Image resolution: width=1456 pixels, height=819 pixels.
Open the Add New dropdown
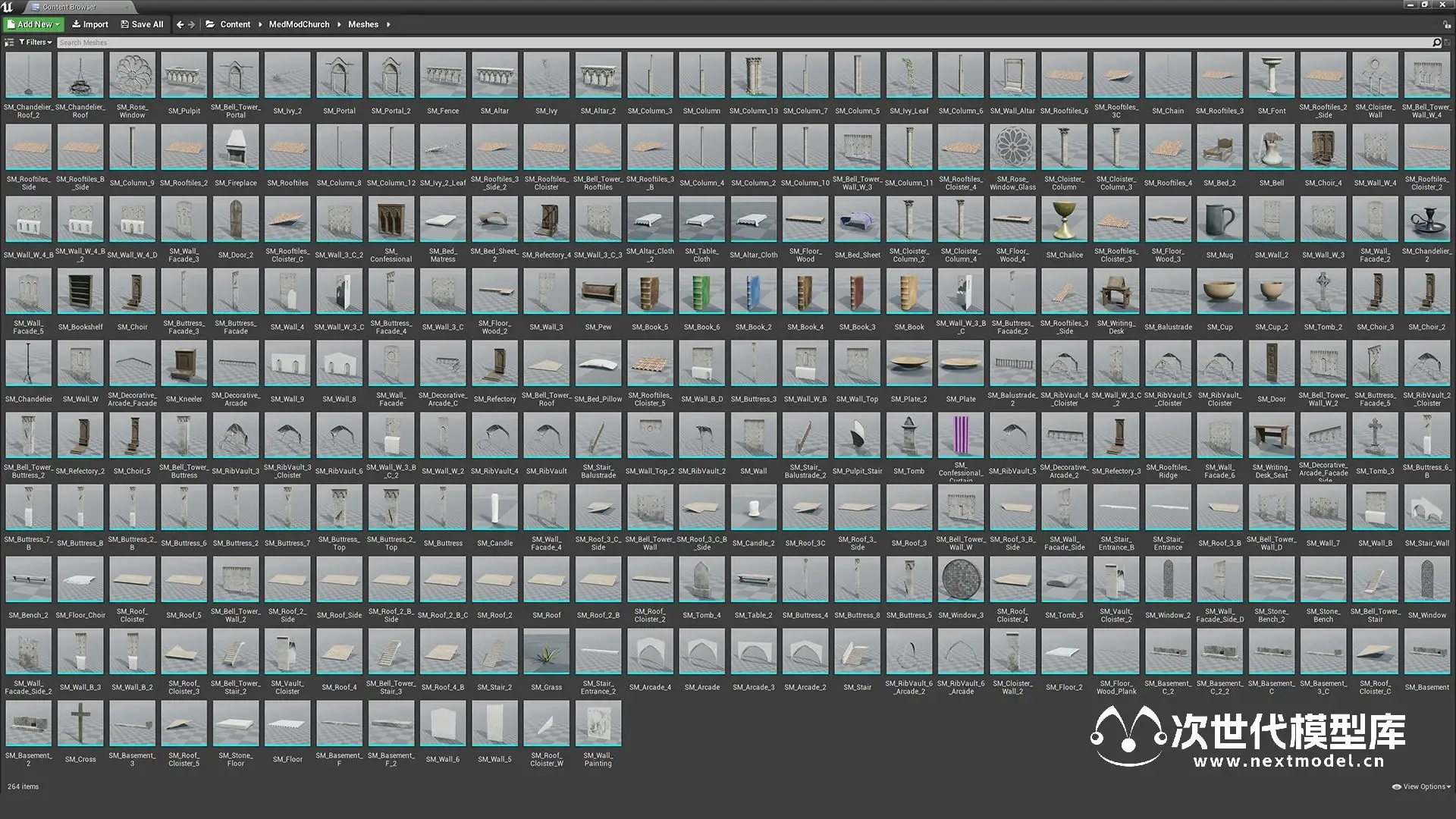pyautogui.click(x=33, y=24)
